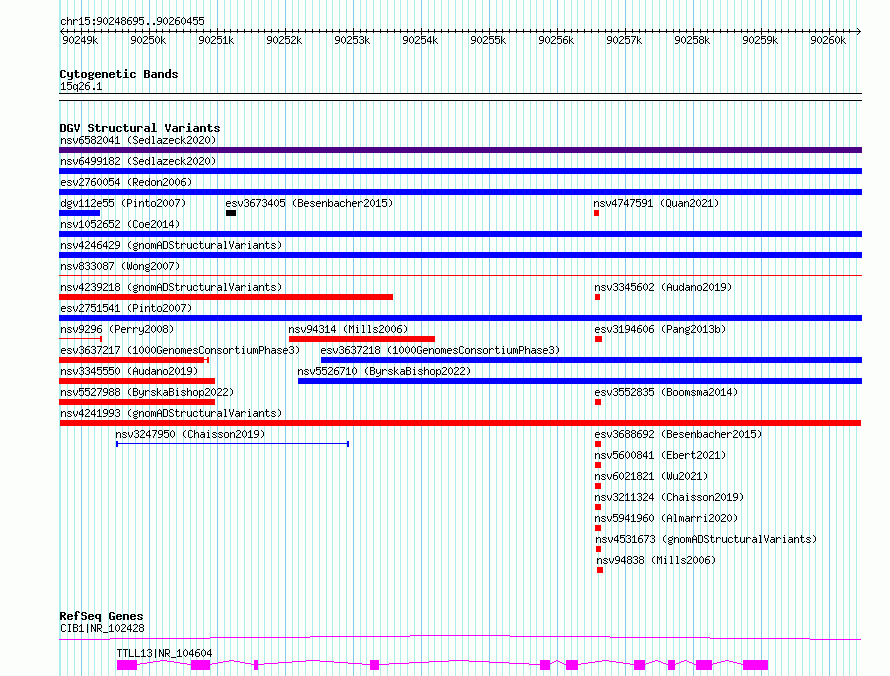Click the red nsv6021821 marker
The height and width of the screenshot is (676, 890).
598,486
